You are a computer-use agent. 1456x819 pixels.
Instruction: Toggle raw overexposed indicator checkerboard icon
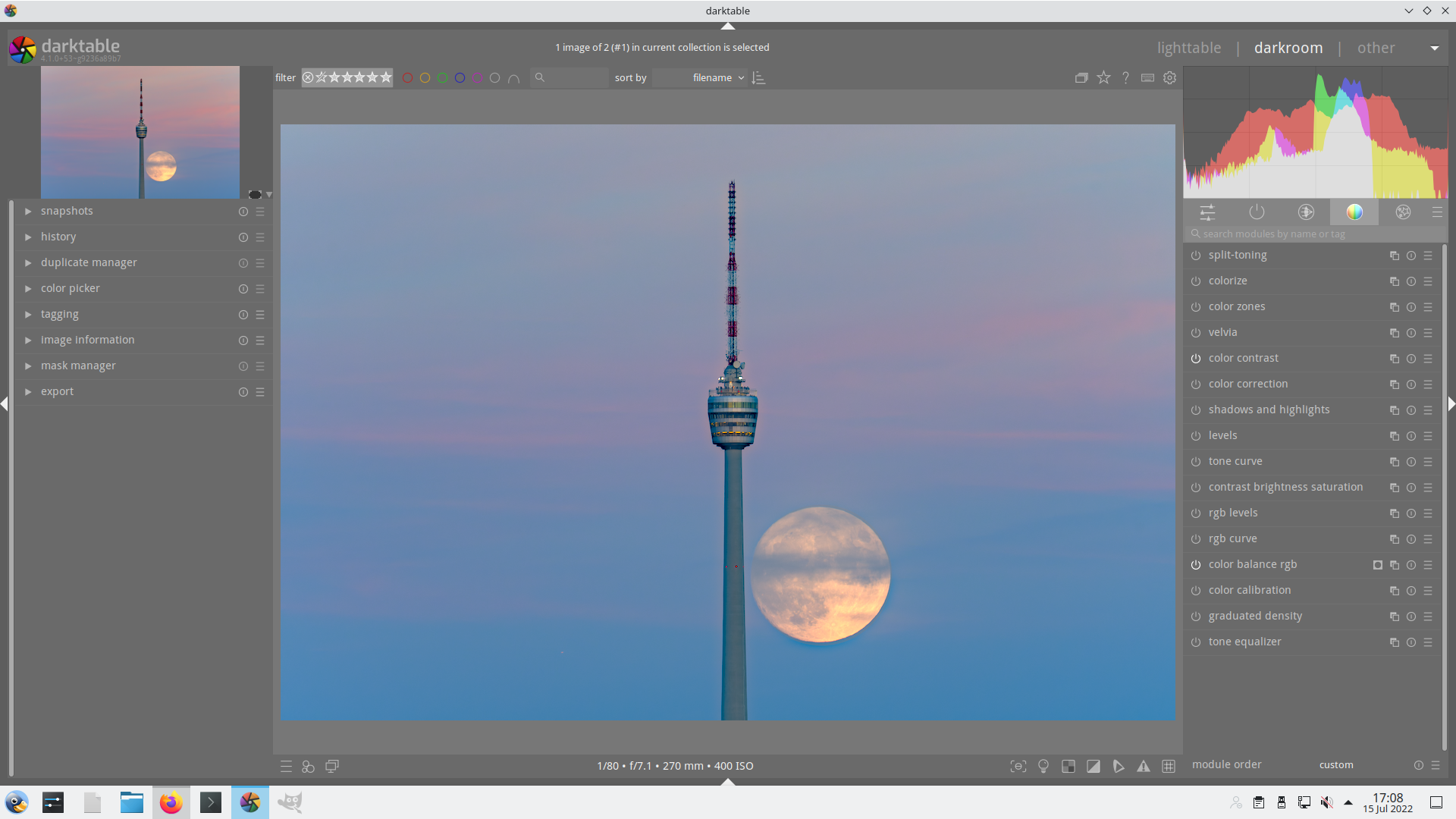click(1068, 767)
